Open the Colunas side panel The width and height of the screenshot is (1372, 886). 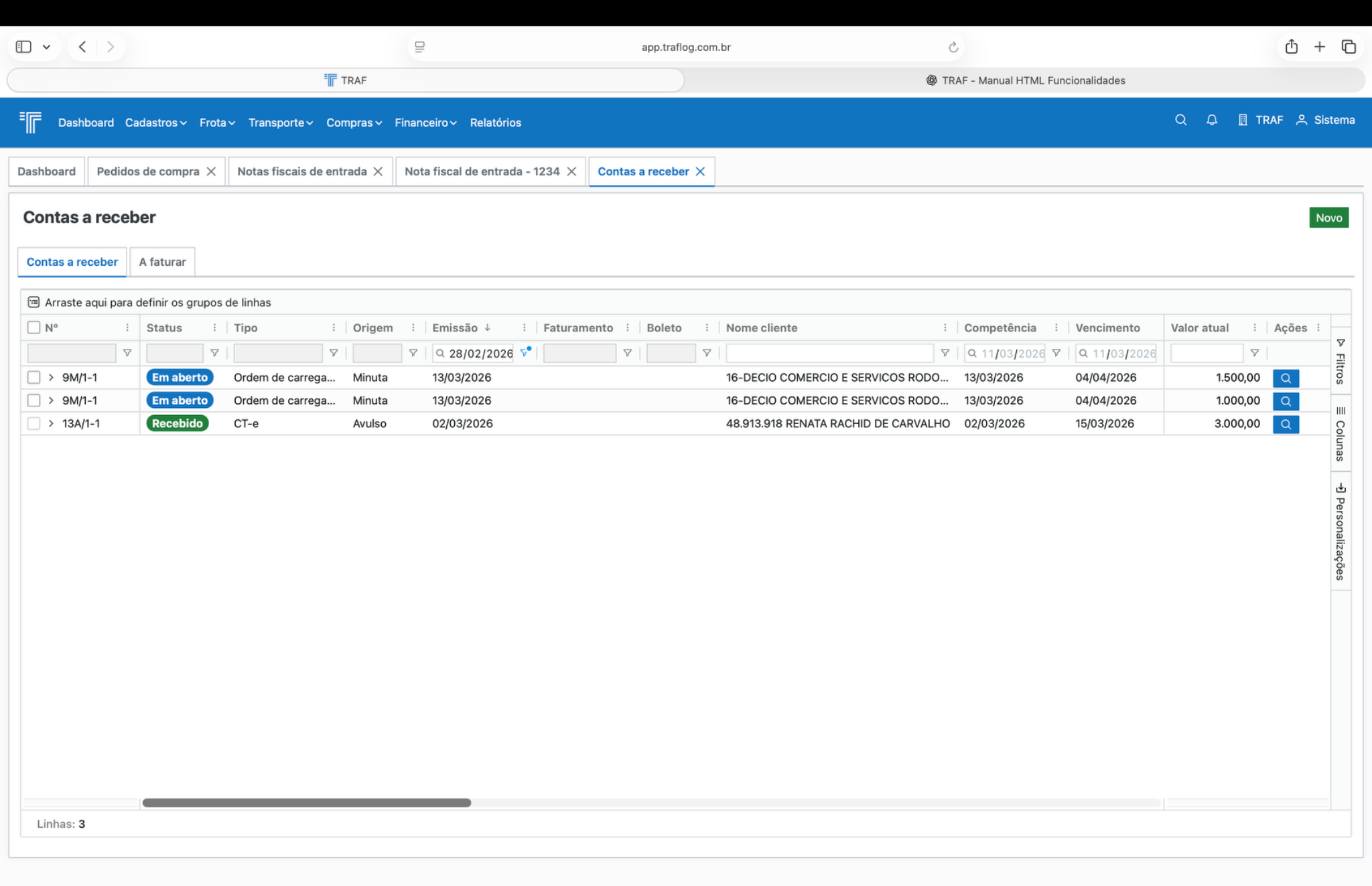tap(1340, 434)
